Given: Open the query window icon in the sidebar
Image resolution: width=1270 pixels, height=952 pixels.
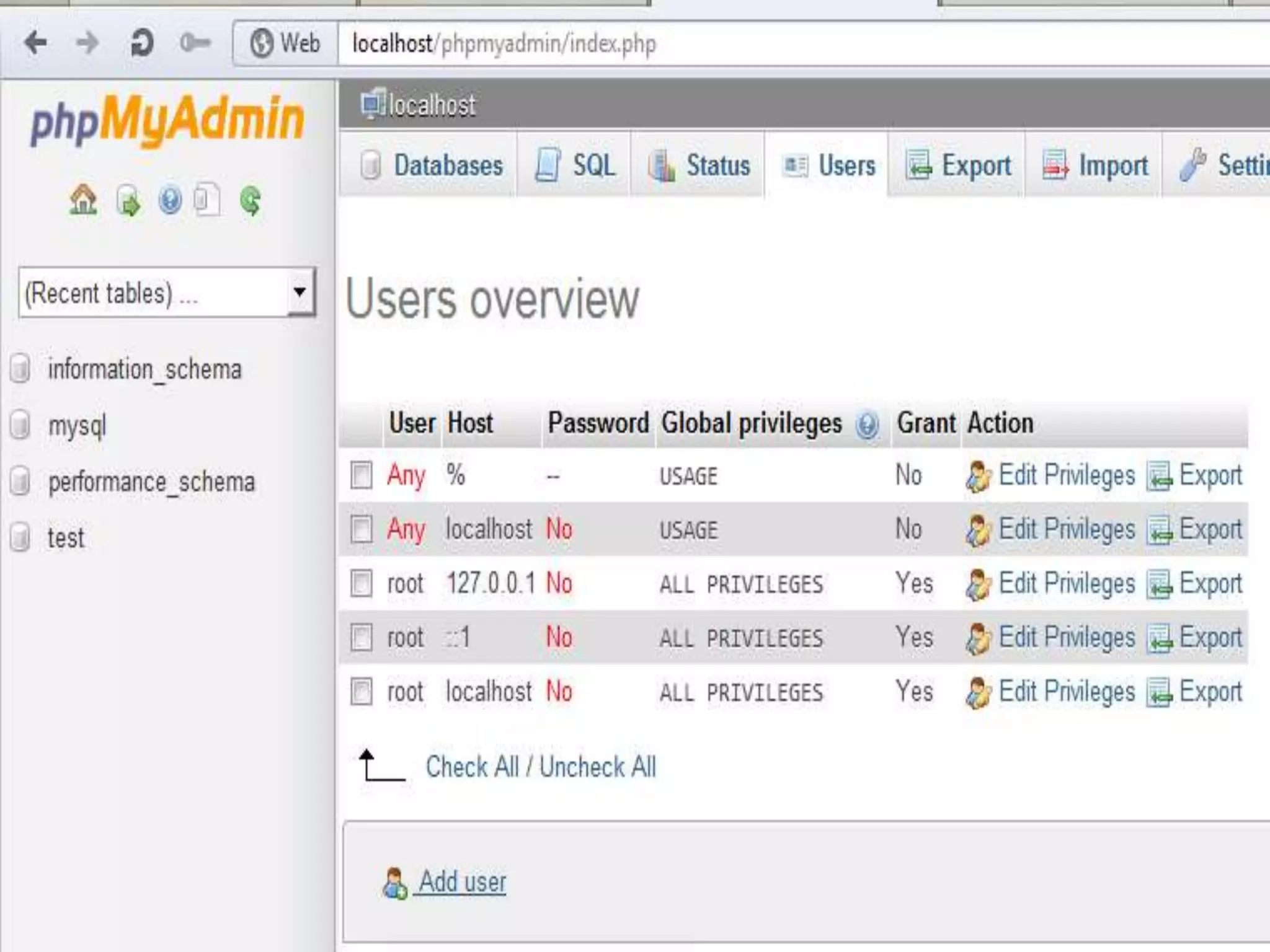Looking at the screenshot, I should (206, 200).
